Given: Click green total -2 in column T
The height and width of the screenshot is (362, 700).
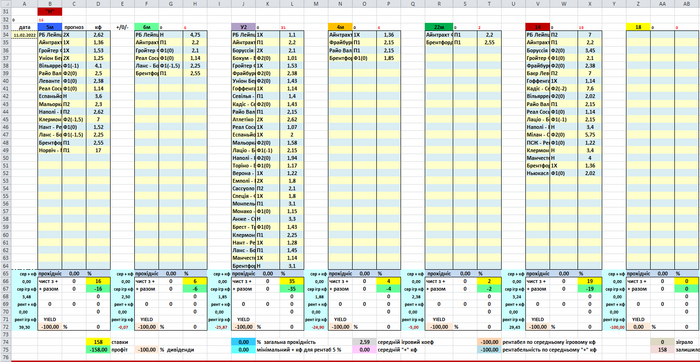Looking at the screenshot, I should pyautogui.click(x=489, y=289).
